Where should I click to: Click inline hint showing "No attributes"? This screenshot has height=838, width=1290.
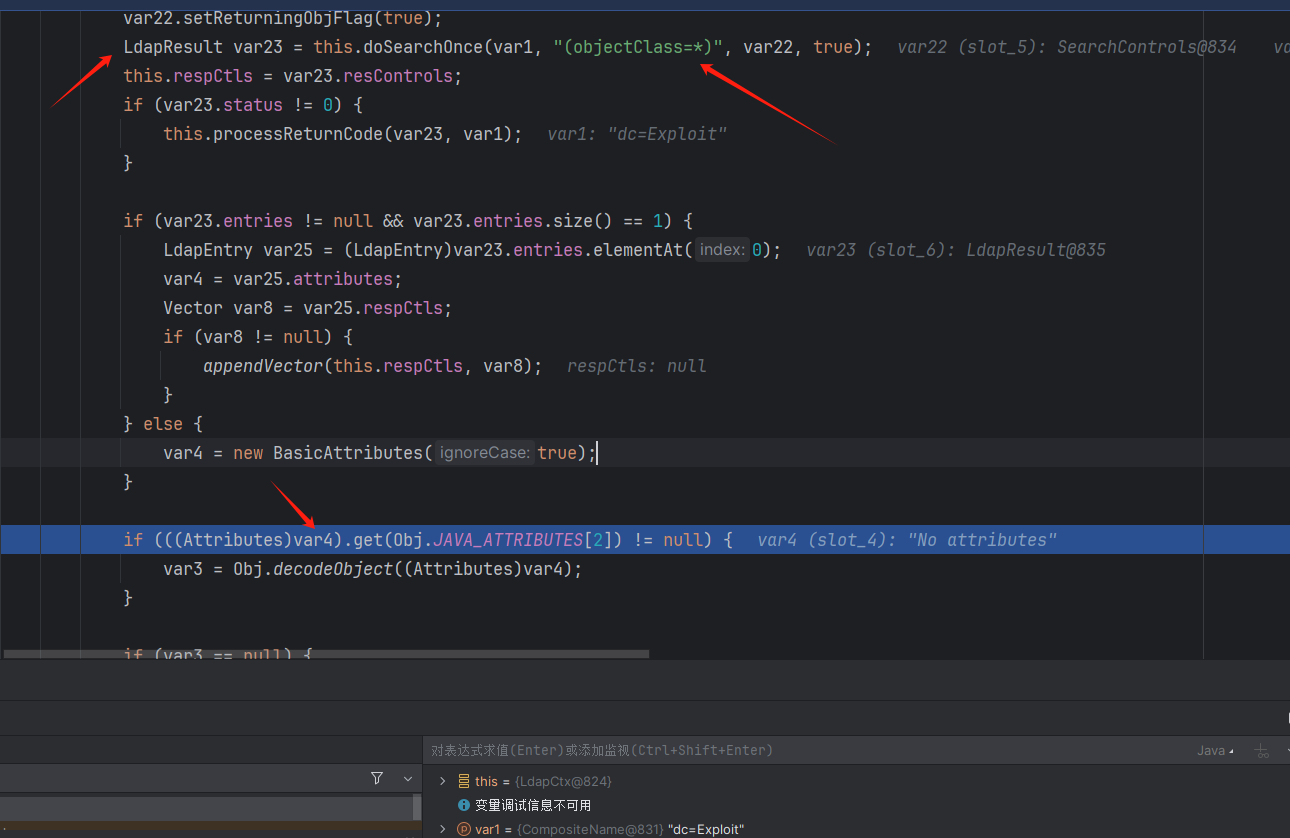(x=907, y=540)
